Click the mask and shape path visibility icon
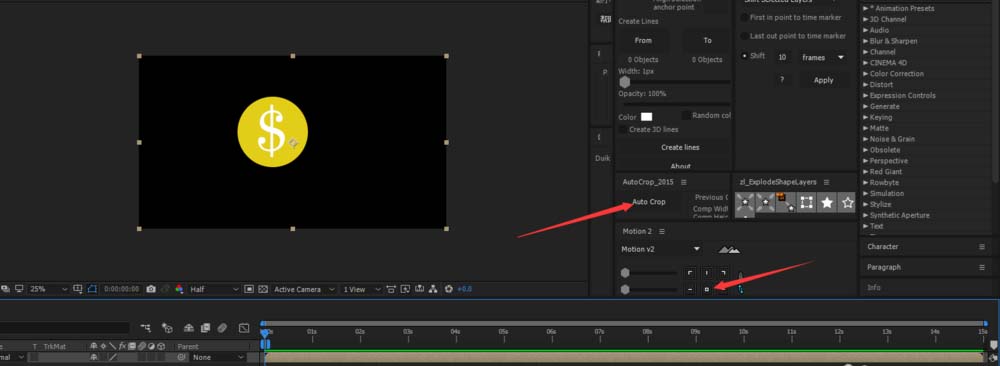 92,289
